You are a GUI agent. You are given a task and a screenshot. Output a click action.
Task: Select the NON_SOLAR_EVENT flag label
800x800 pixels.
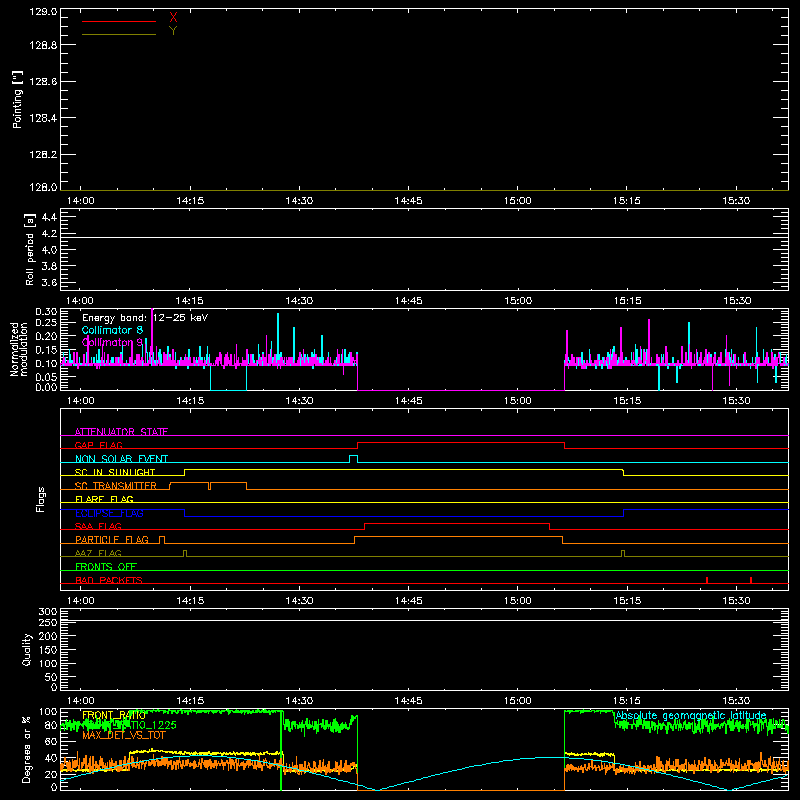pyautogui.click(x=121, y=459)
